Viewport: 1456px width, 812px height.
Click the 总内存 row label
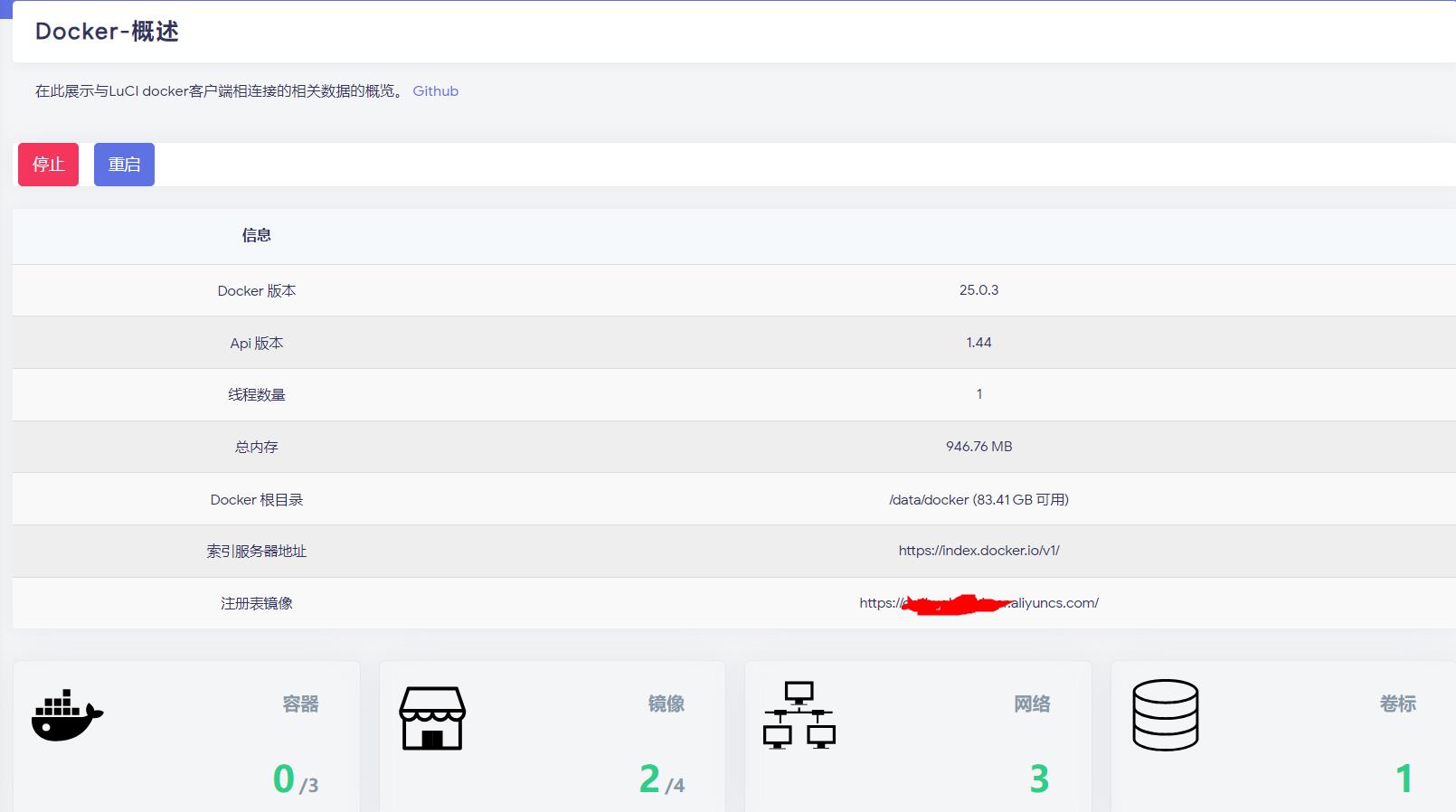coord(257,448)
